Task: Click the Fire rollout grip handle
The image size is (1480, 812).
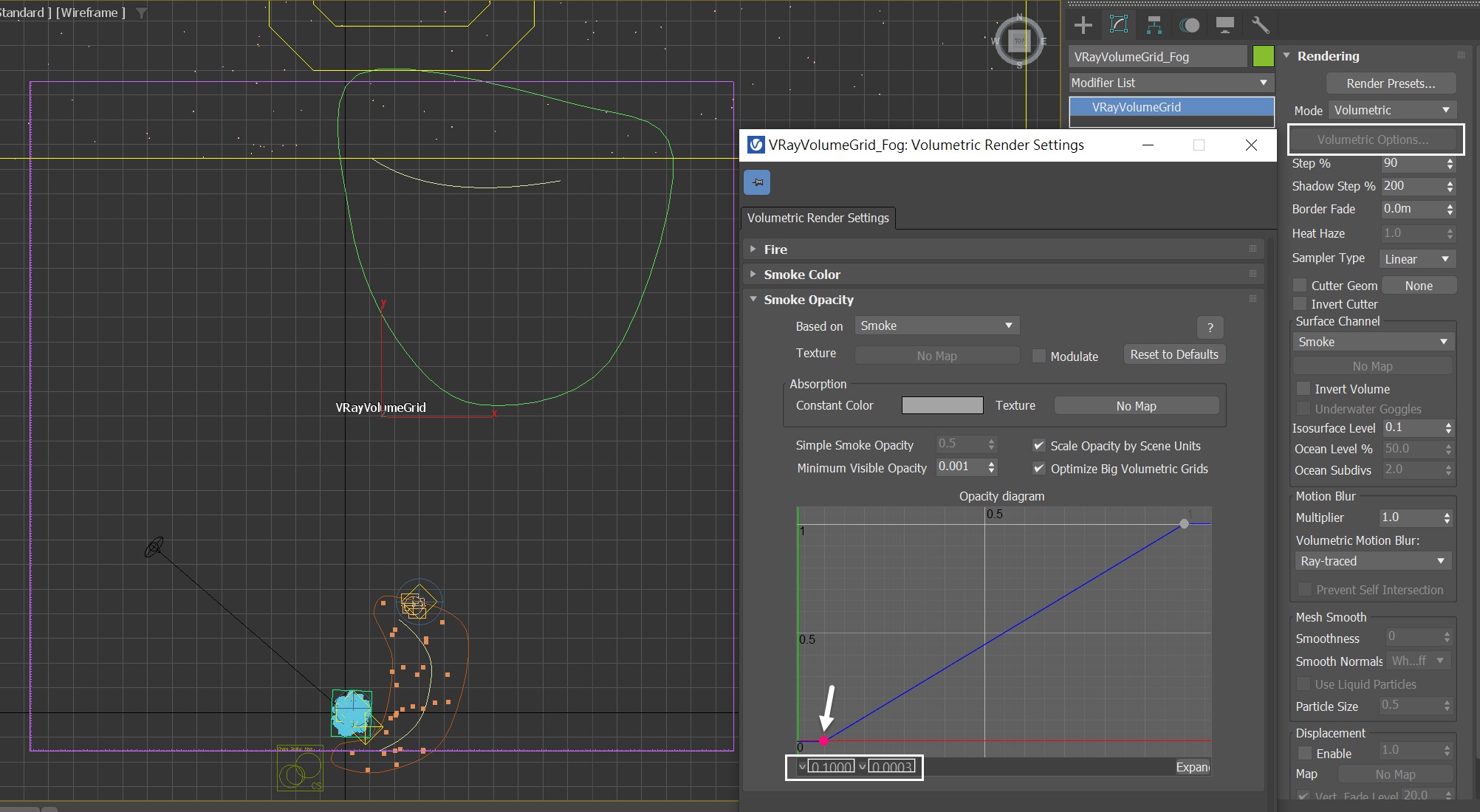Action: [1253, 249]
